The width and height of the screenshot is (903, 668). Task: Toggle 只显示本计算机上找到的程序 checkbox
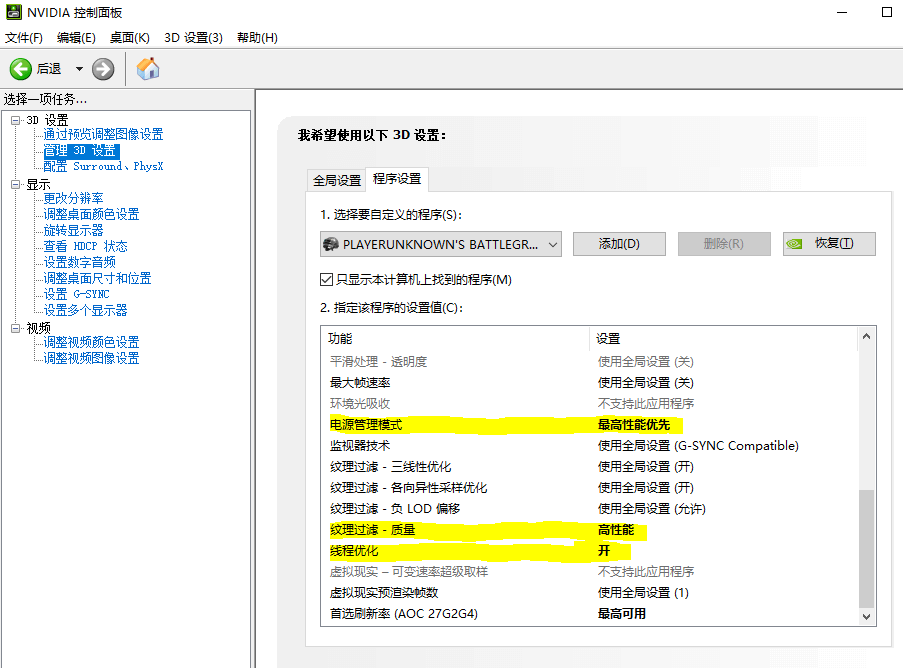tap(326, 280)
